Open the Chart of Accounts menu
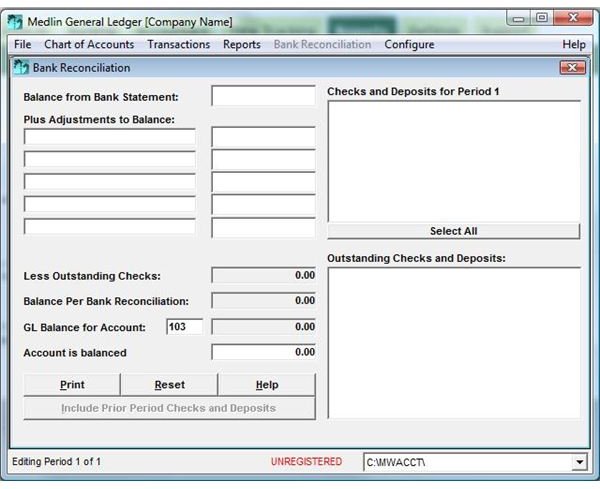Viewport: 600px width, 489px height. point(89,44)
